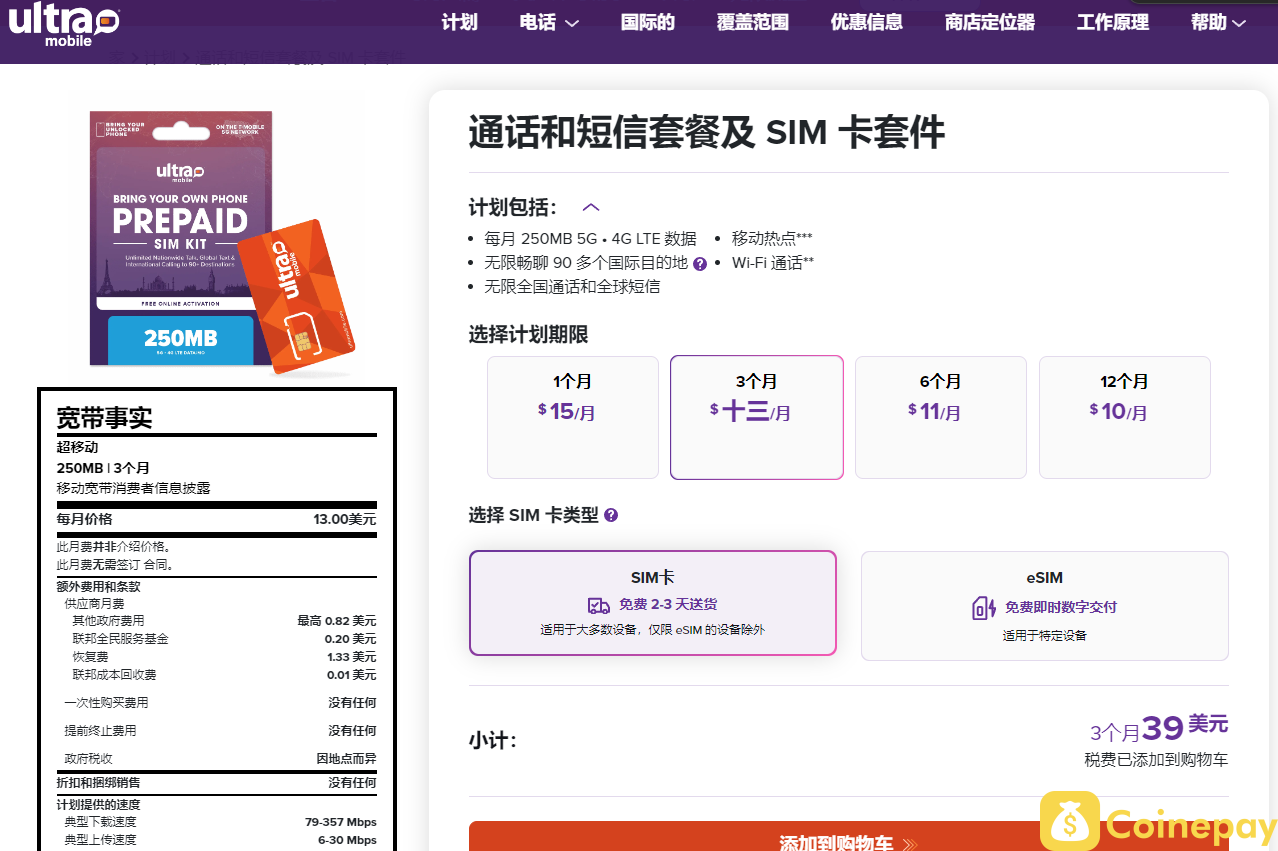This screenshot has height=851, width=1278.
Task: Click the 移动热点 bullet text
Action: 772,239
